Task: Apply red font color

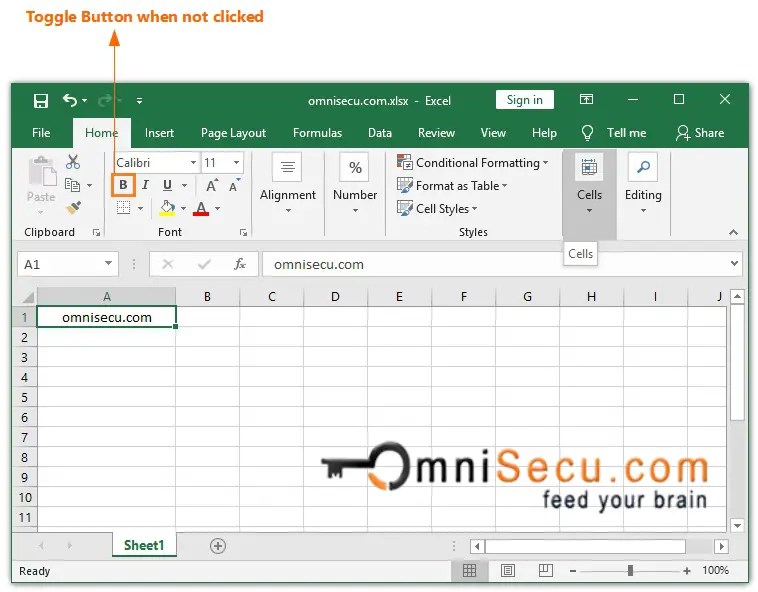Action: tap(201, 208)
